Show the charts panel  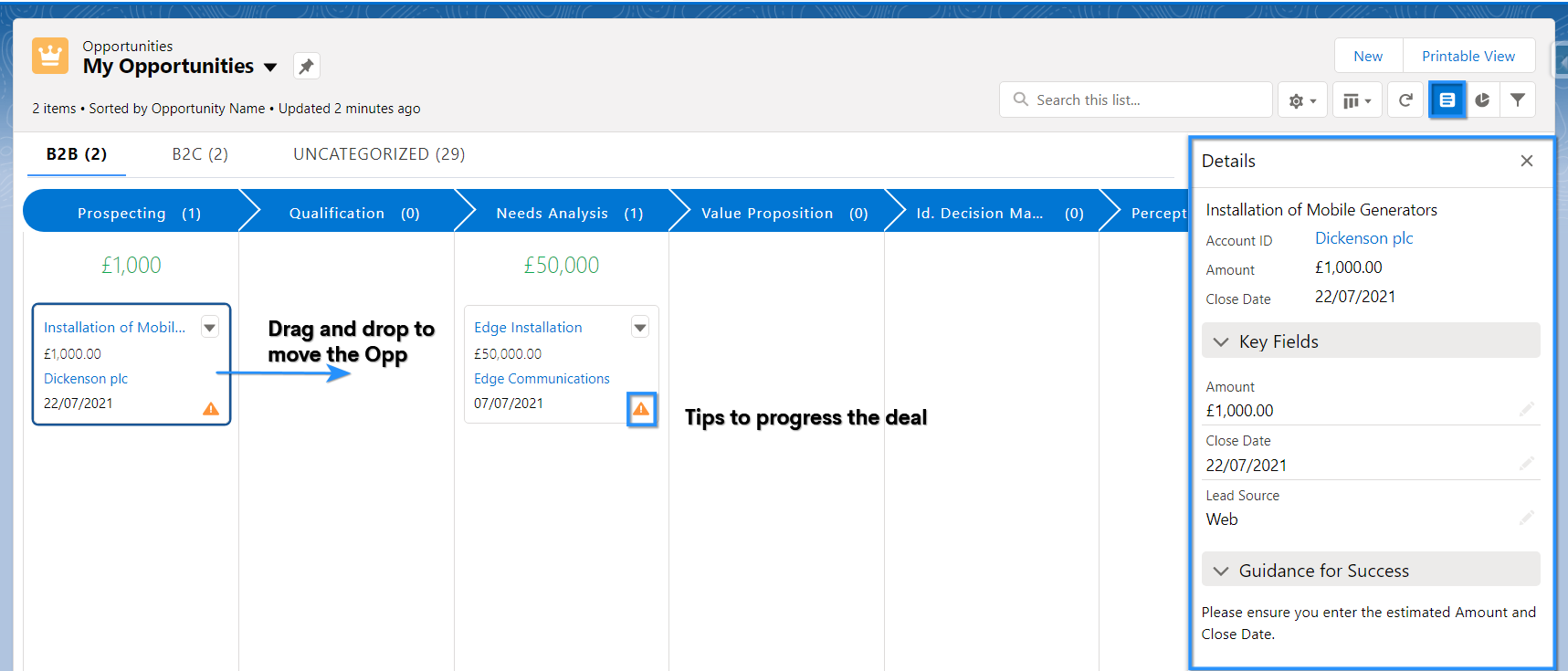click(x=1482, y=100)
